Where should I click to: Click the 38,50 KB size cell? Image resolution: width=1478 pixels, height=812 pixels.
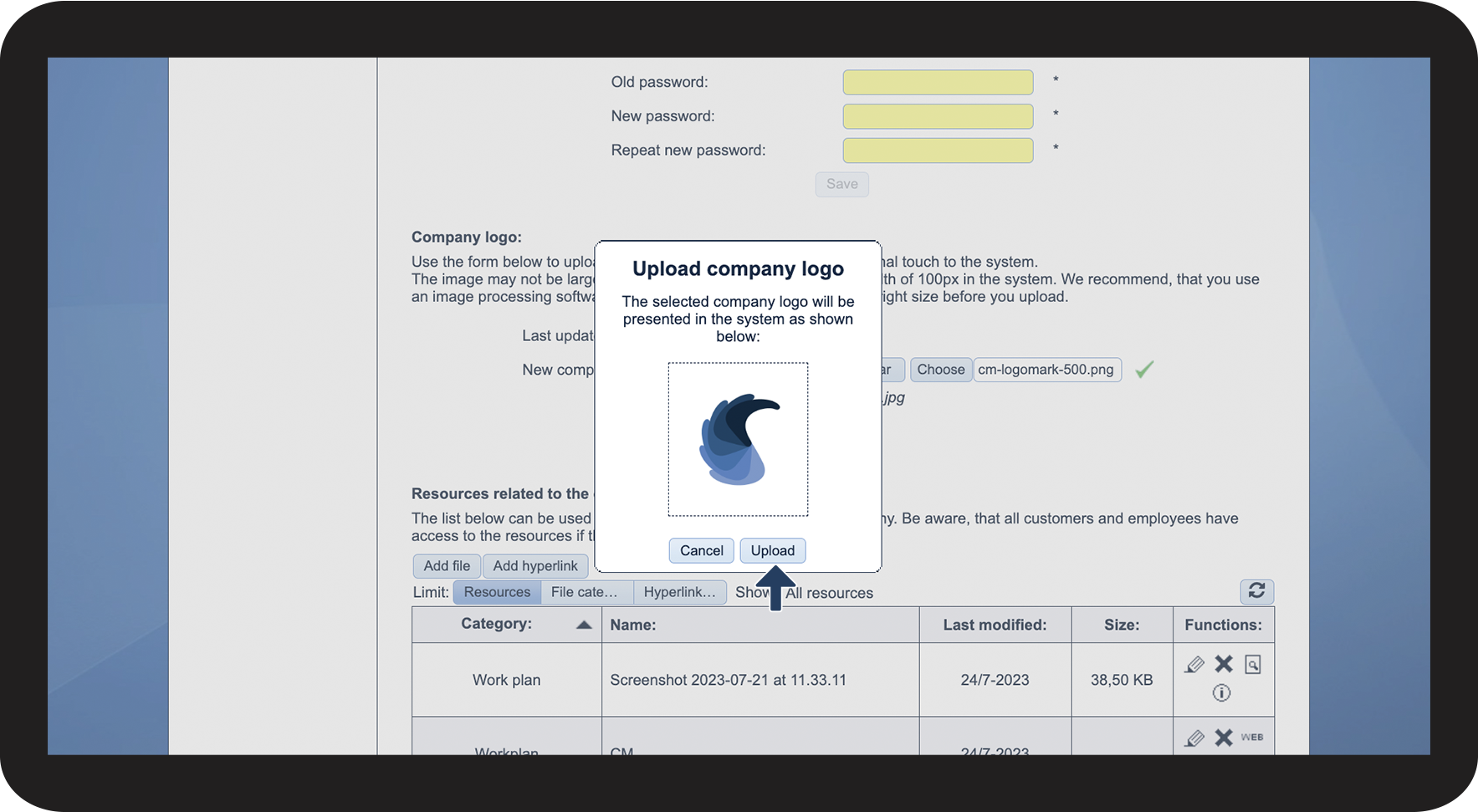tap(1122, 680)
